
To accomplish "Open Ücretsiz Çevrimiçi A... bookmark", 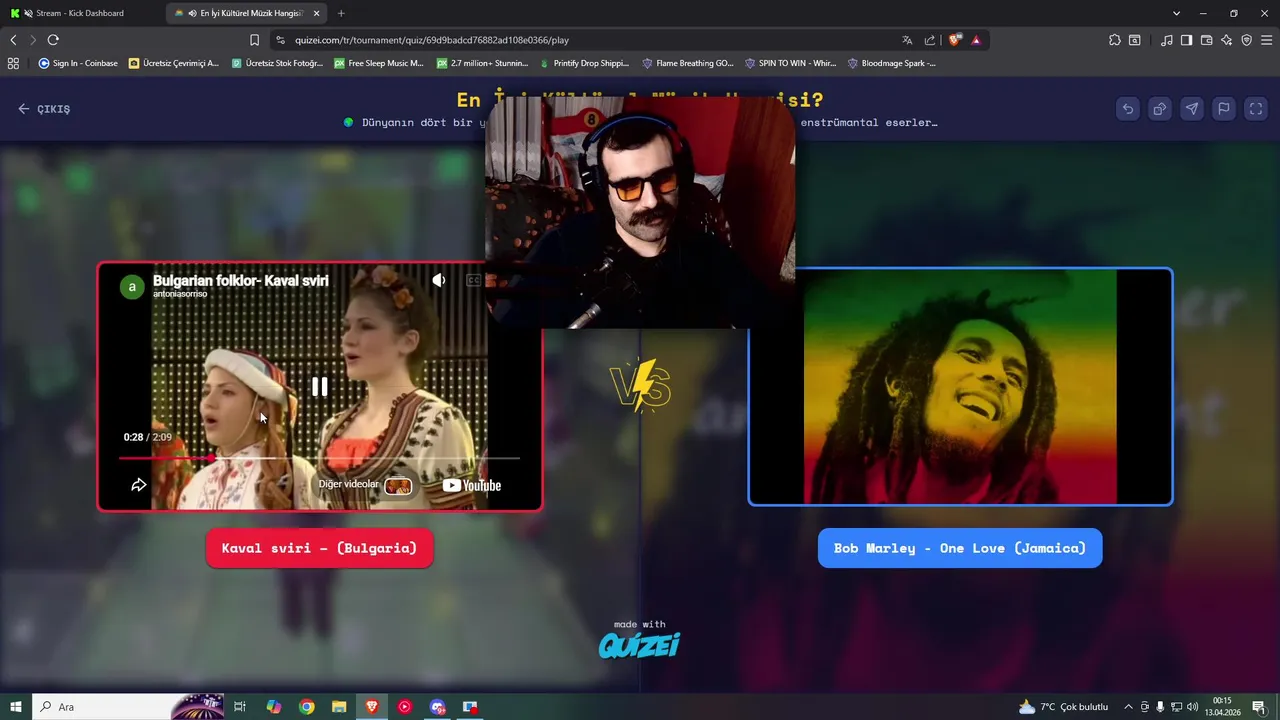I will click(x=174, y=63).
